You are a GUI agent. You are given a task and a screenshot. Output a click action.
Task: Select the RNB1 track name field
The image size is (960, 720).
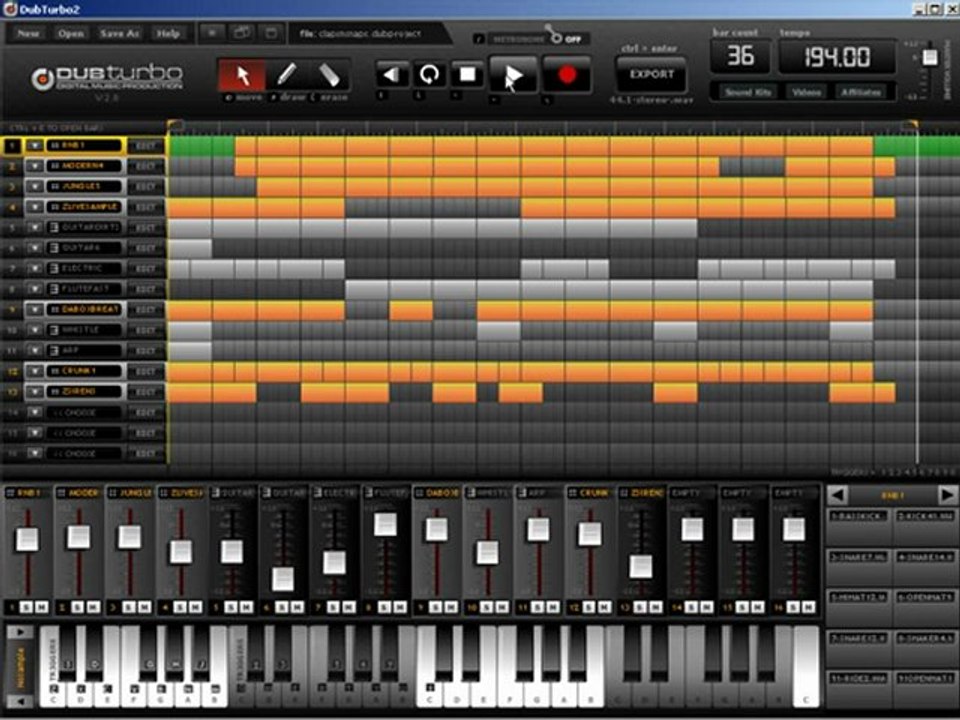click(83, 146)
